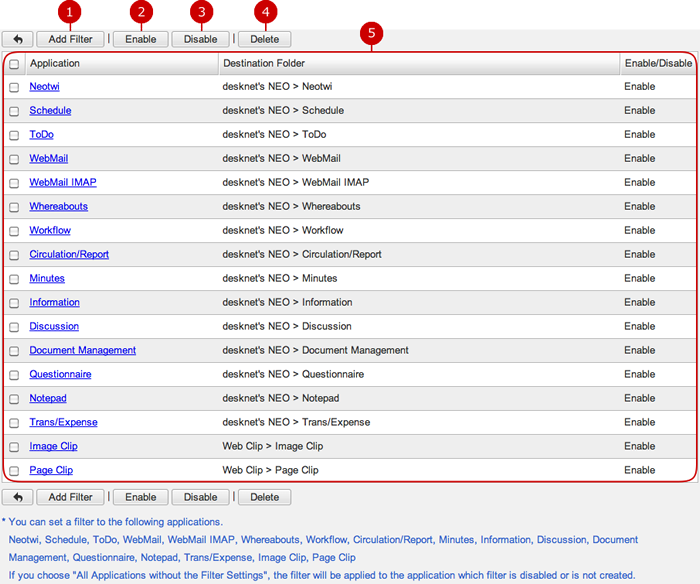Check the Image Clip row checkbox
This screenshot has width=700, height=584.
(14, 447)
